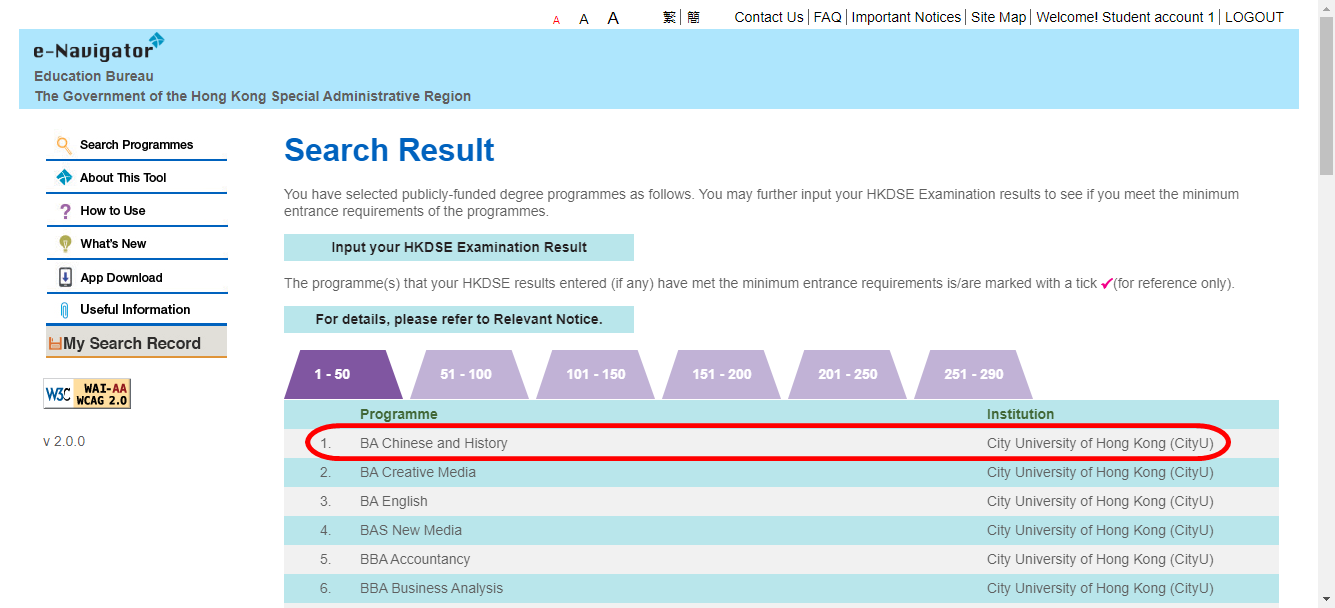Select the largest font size A

click(x=613, y=18)
